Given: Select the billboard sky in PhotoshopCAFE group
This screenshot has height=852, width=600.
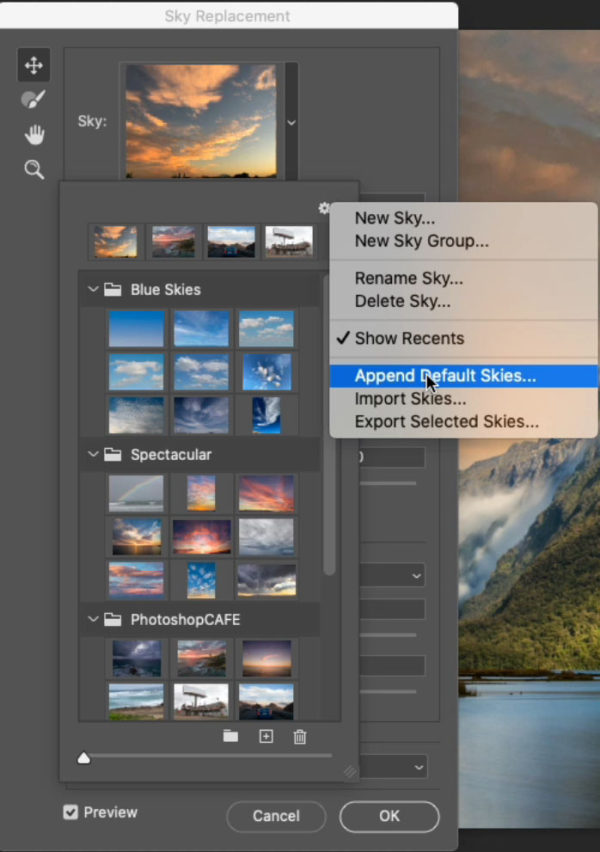Looking at the screenshot, I should tap(201, 701).
